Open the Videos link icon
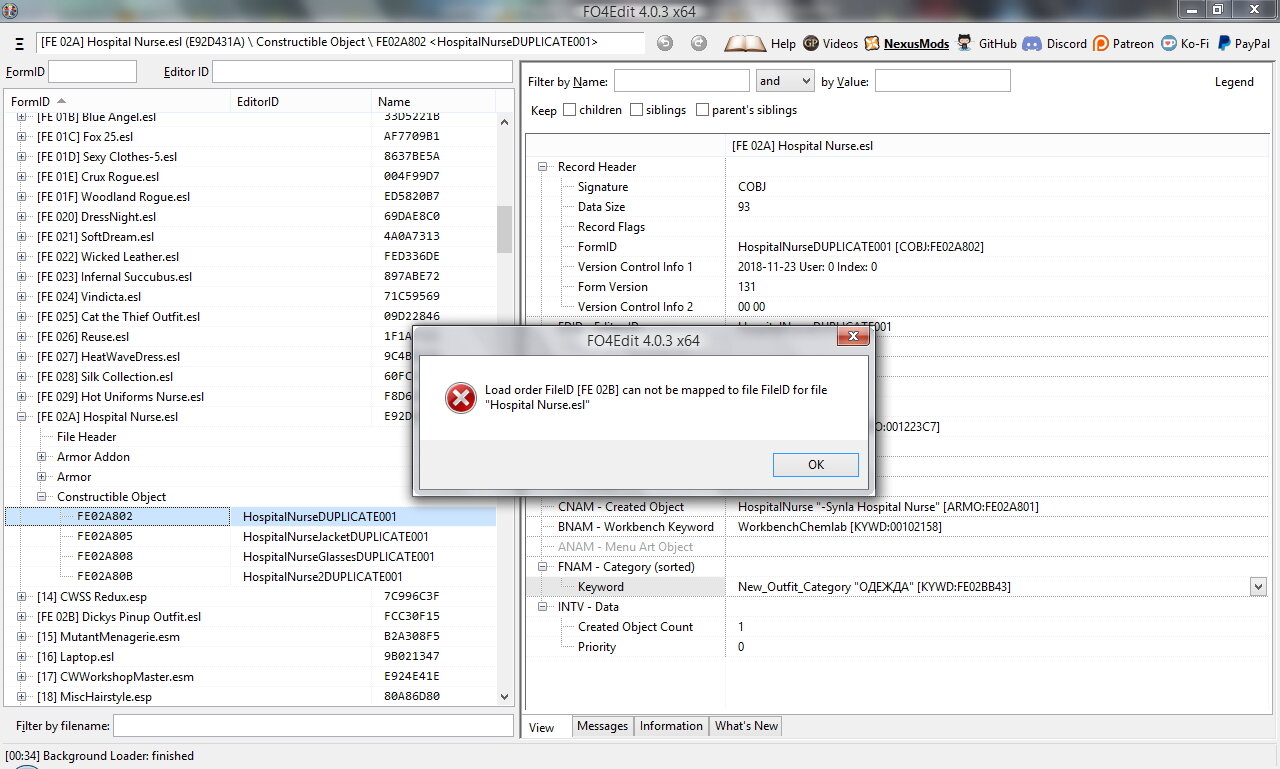The image size is (1280, 769). 811,43
